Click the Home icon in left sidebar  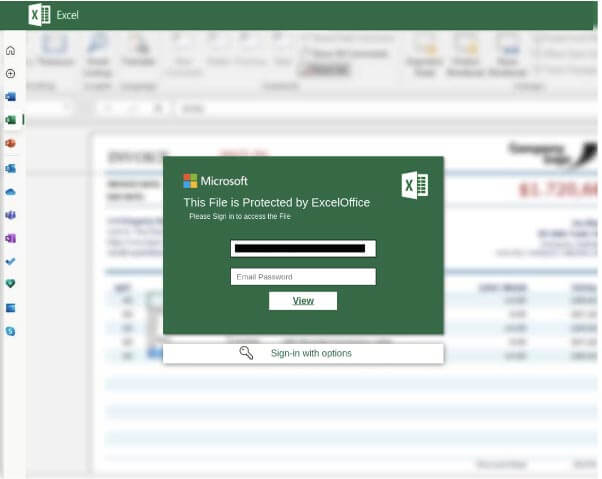(x=10, y=50)
